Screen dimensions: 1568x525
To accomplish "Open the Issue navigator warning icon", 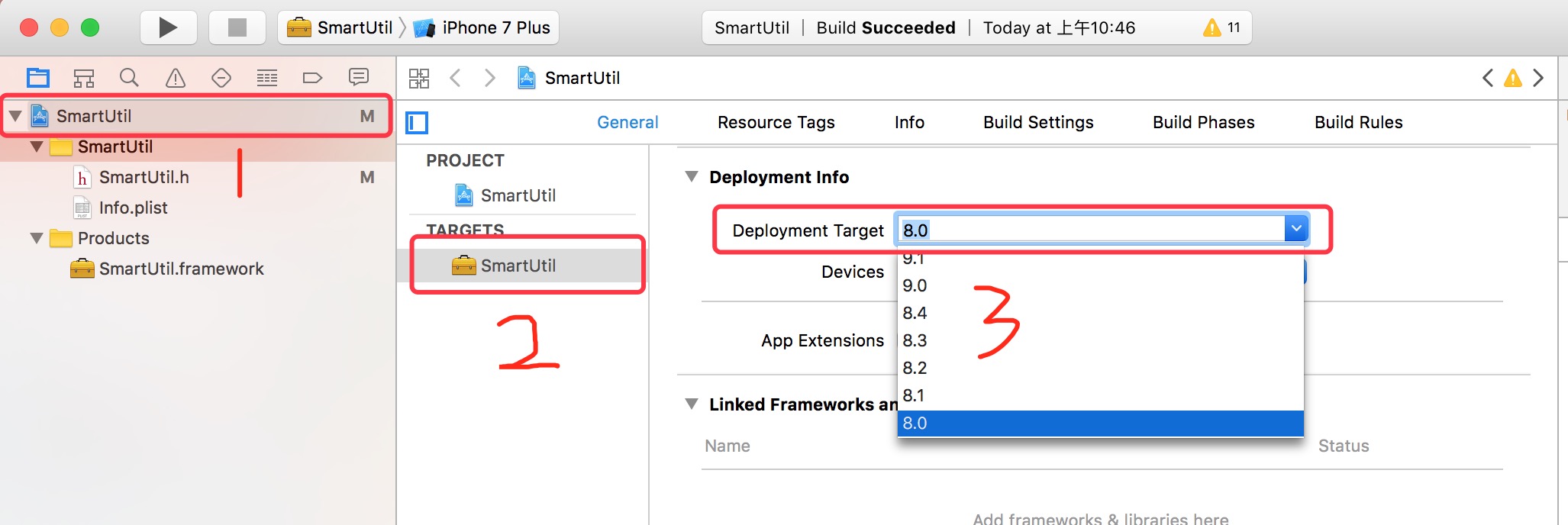I will tap(176, 78).
